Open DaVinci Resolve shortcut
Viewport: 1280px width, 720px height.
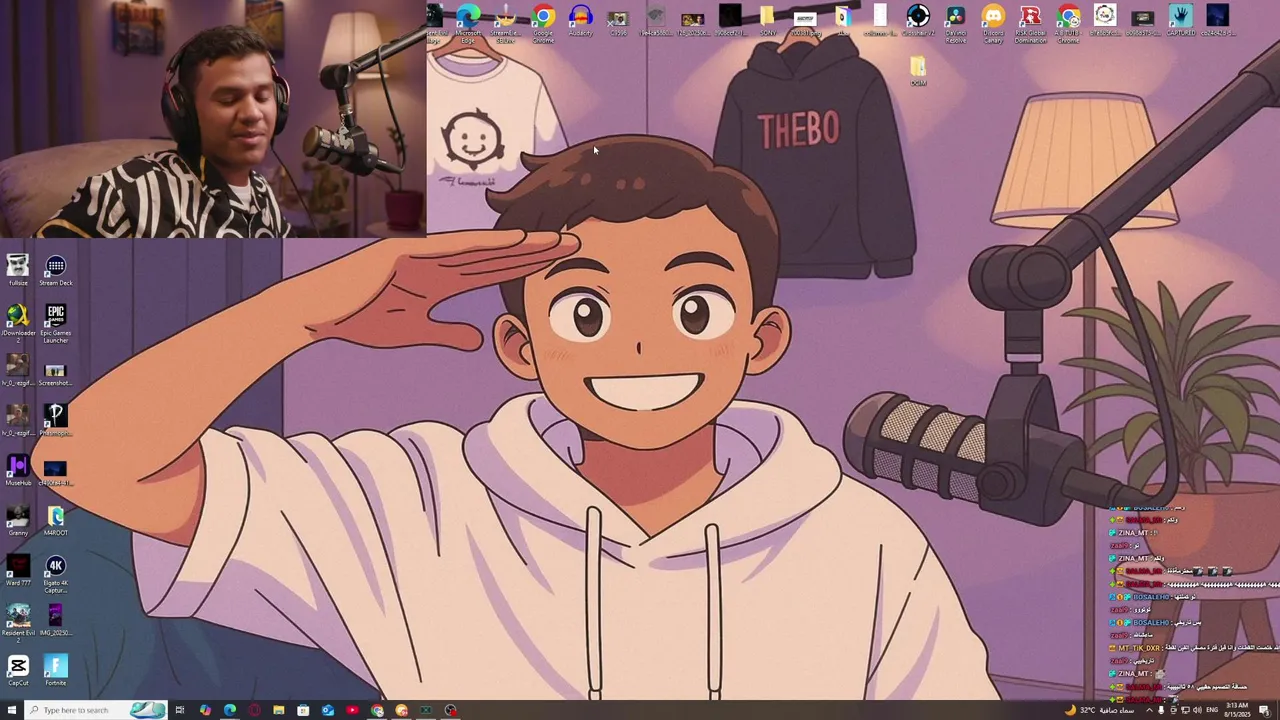pos(956,22)
